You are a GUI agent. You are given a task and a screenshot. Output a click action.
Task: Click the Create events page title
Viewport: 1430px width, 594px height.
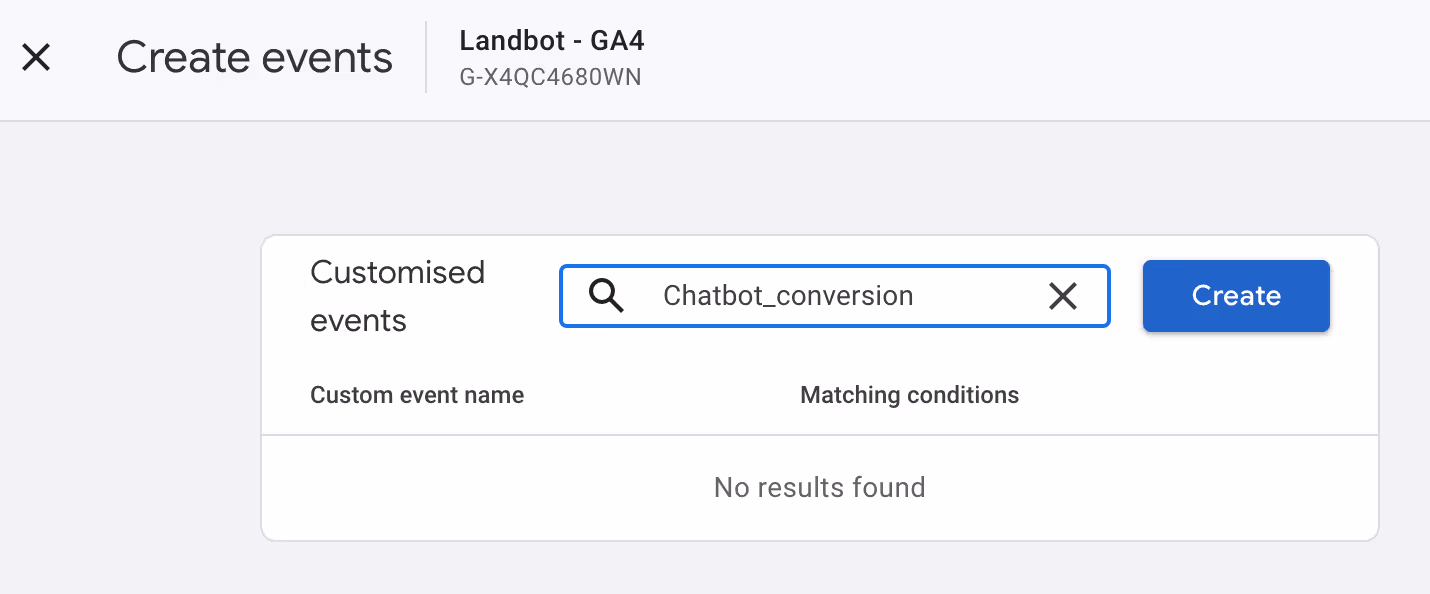(255, 58)
